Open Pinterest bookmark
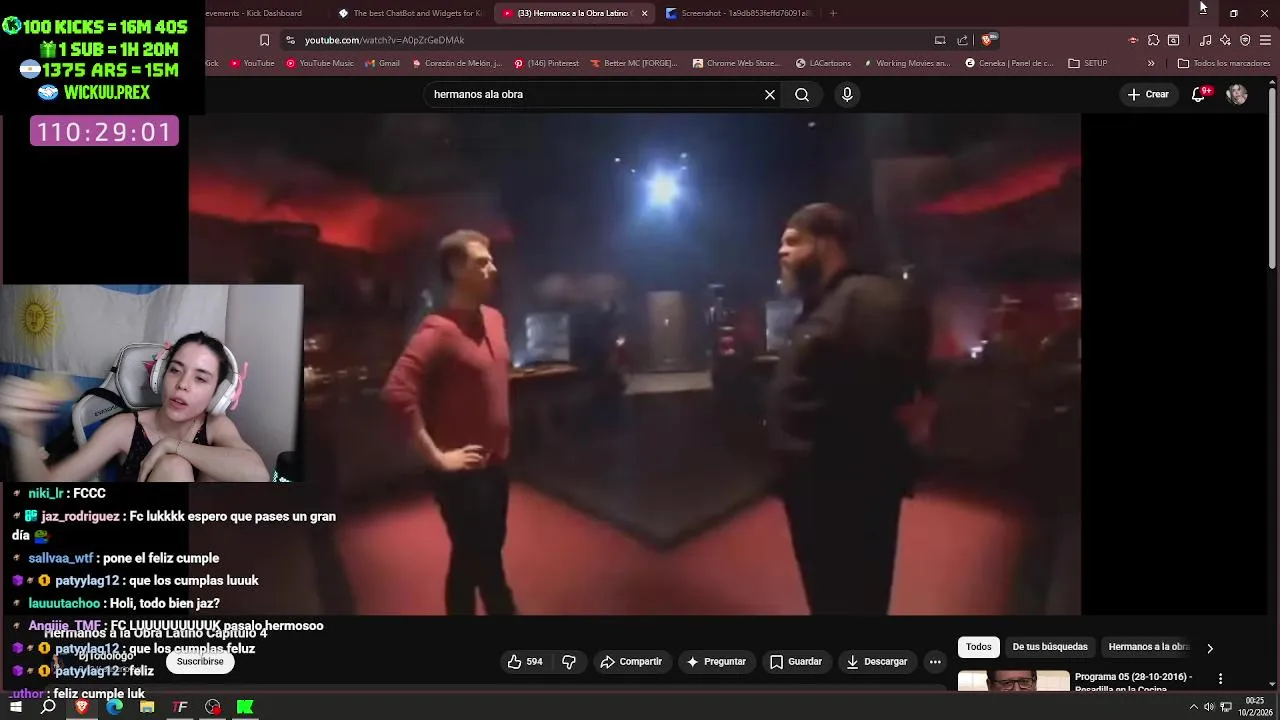1280x720 pixels. pos(546,63)
